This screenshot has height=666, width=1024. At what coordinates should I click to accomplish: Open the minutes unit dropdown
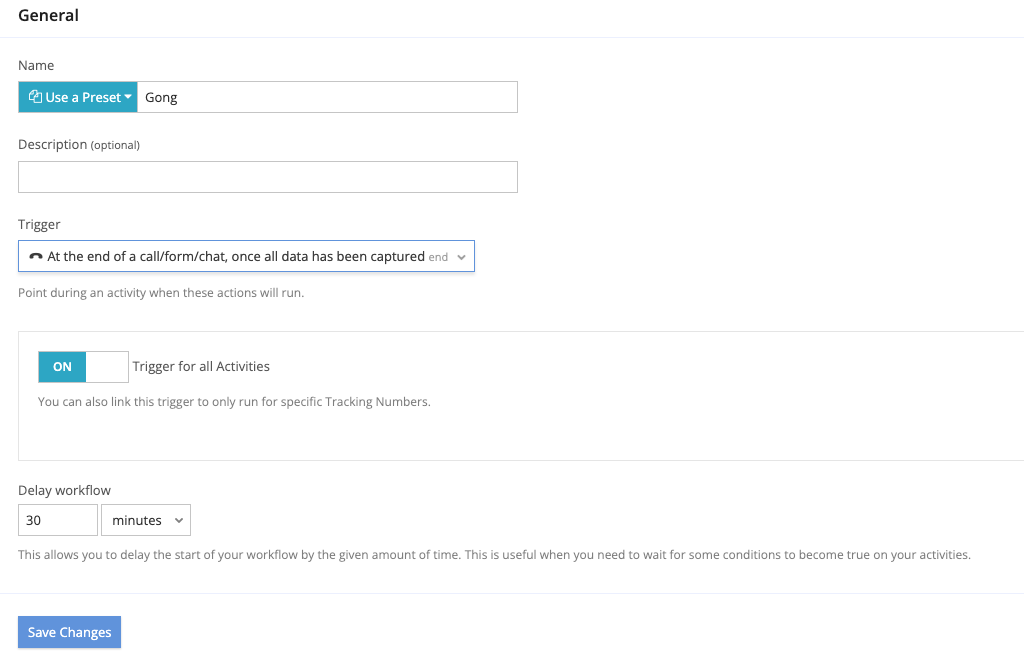(146, 520)
